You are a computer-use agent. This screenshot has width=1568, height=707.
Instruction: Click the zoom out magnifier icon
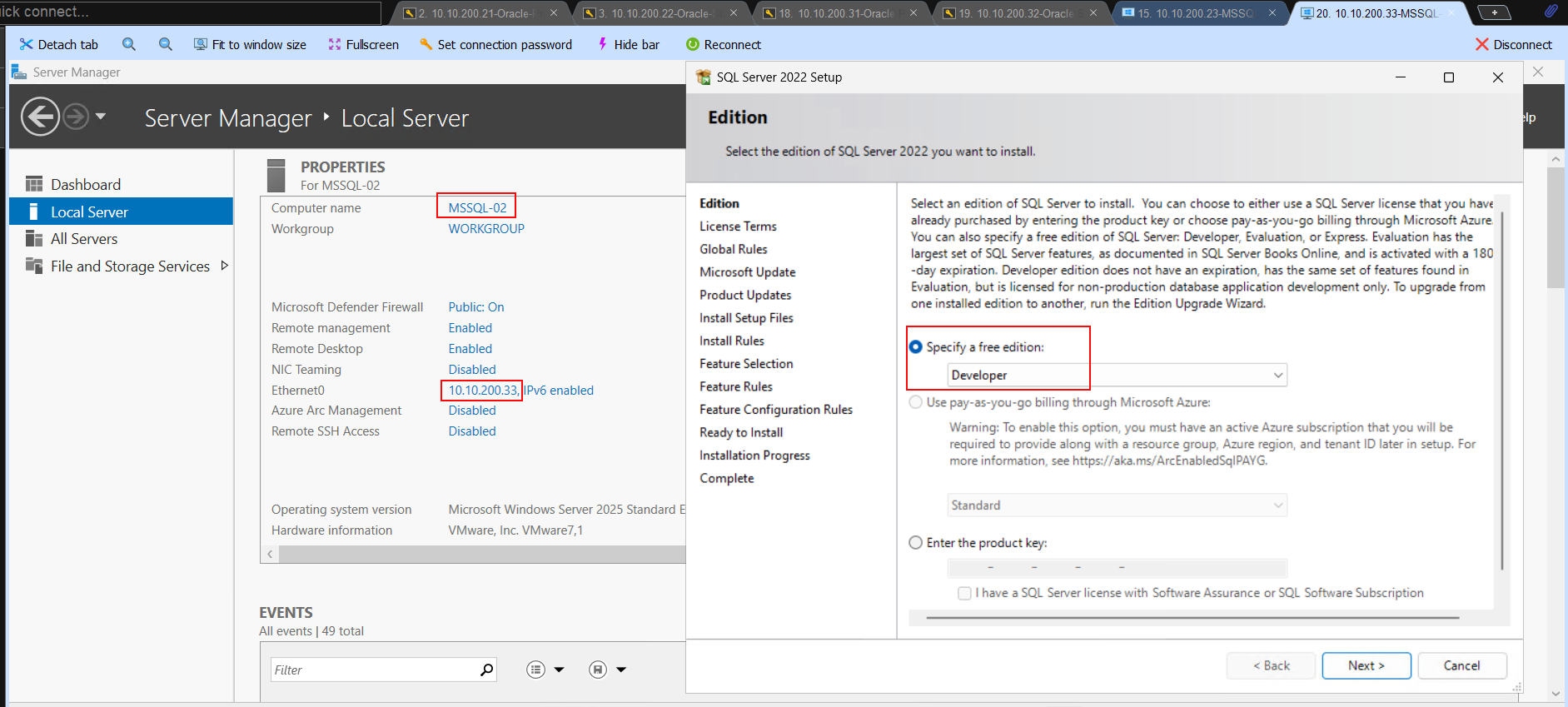click(166, 45)
